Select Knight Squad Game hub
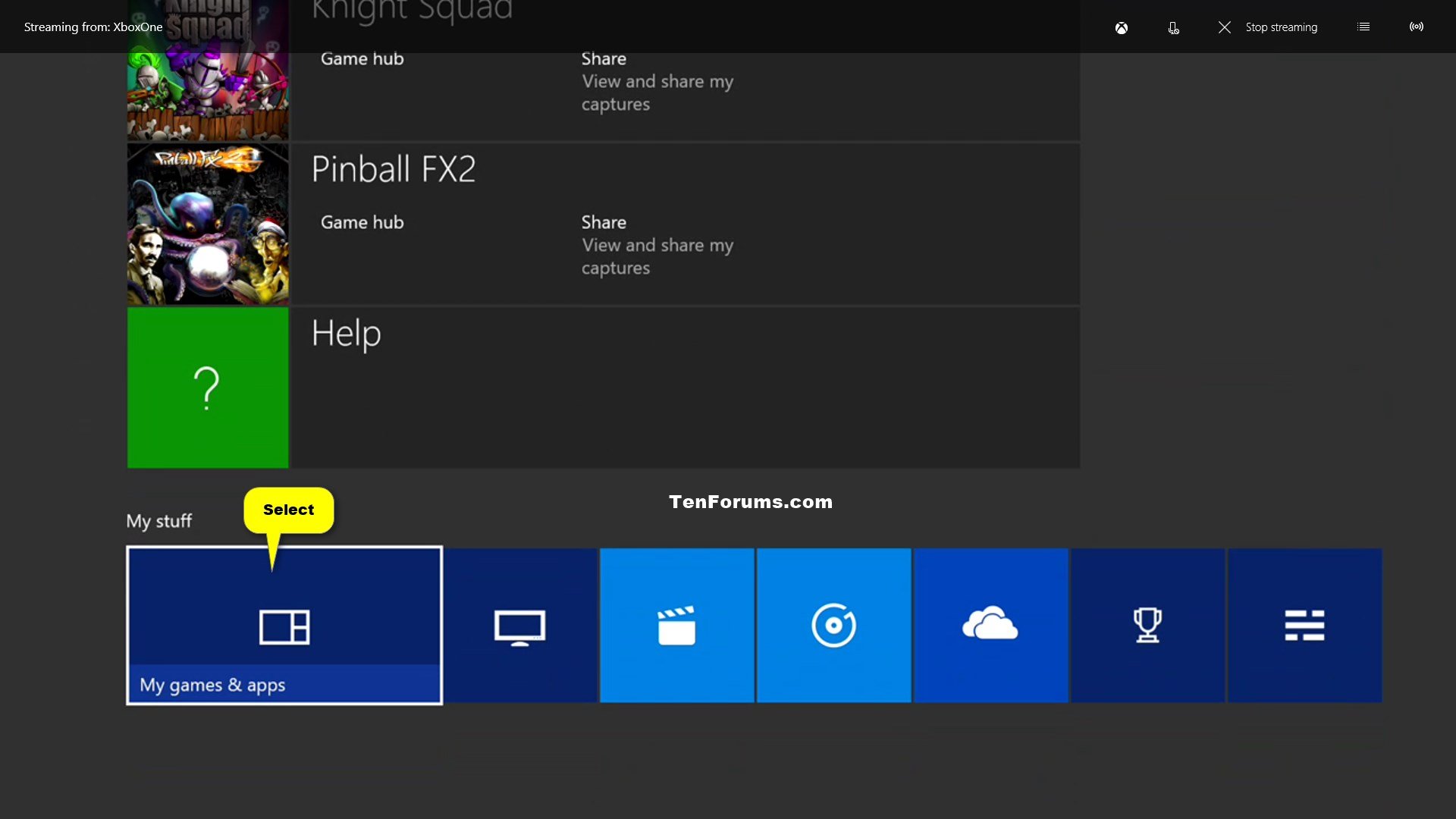 [362, 57]
